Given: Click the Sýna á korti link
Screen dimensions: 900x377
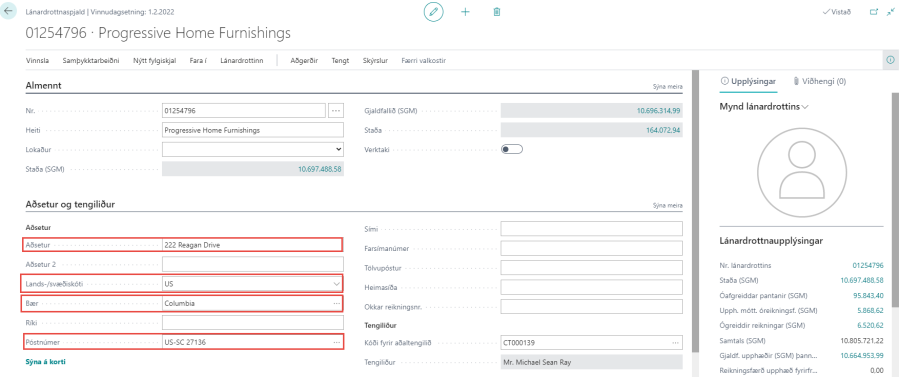Looking at the screenshot, I should pos(50,362).
